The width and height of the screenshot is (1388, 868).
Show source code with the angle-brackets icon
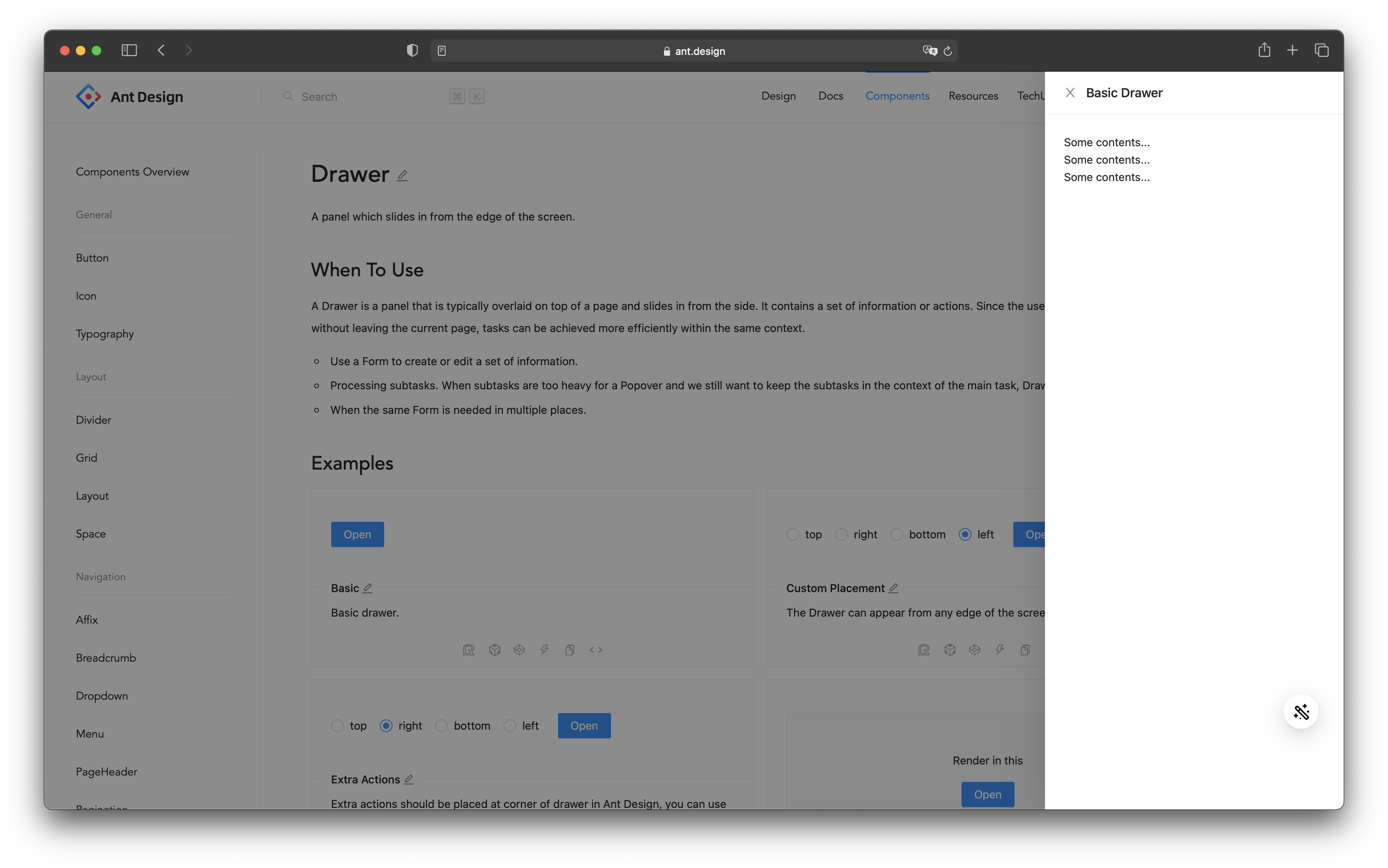pos(596,649)
